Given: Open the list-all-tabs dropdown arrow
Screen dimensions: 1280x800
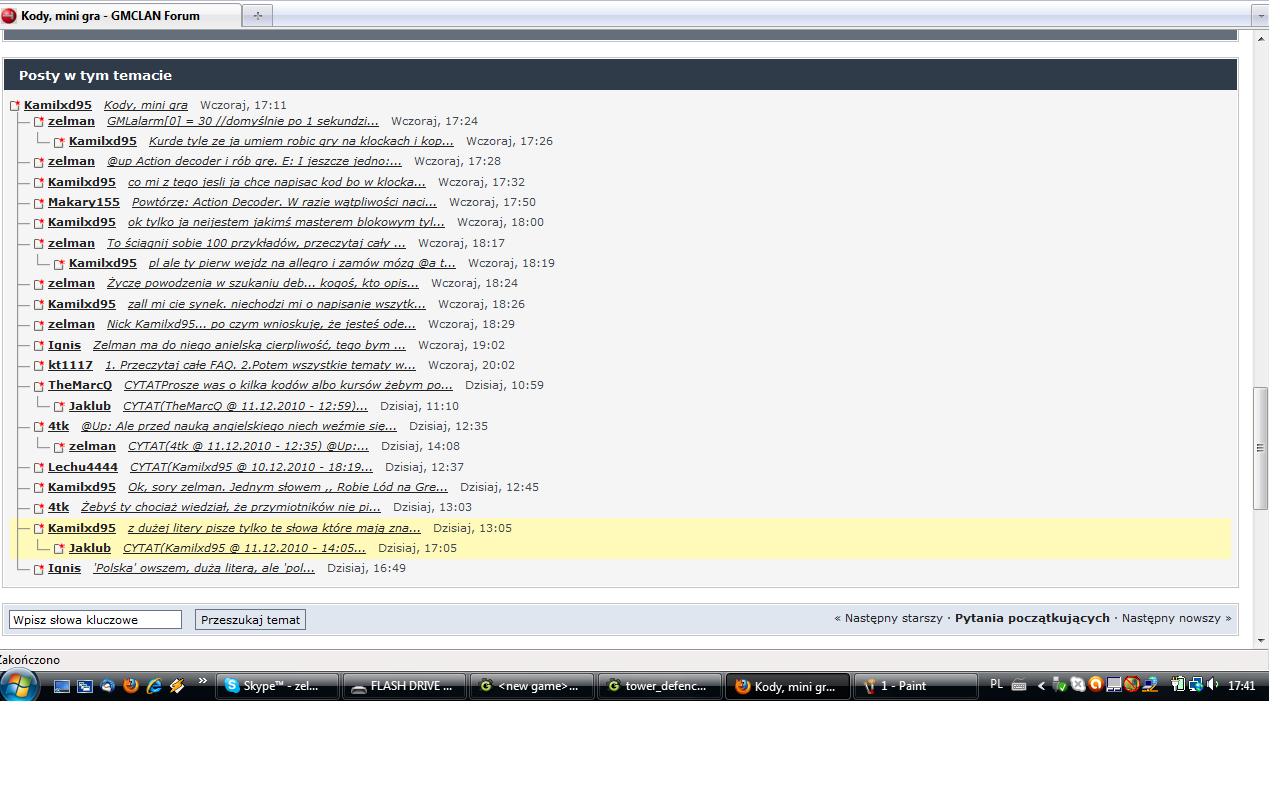Looking at the screenshot, I should pos(1260,16).
